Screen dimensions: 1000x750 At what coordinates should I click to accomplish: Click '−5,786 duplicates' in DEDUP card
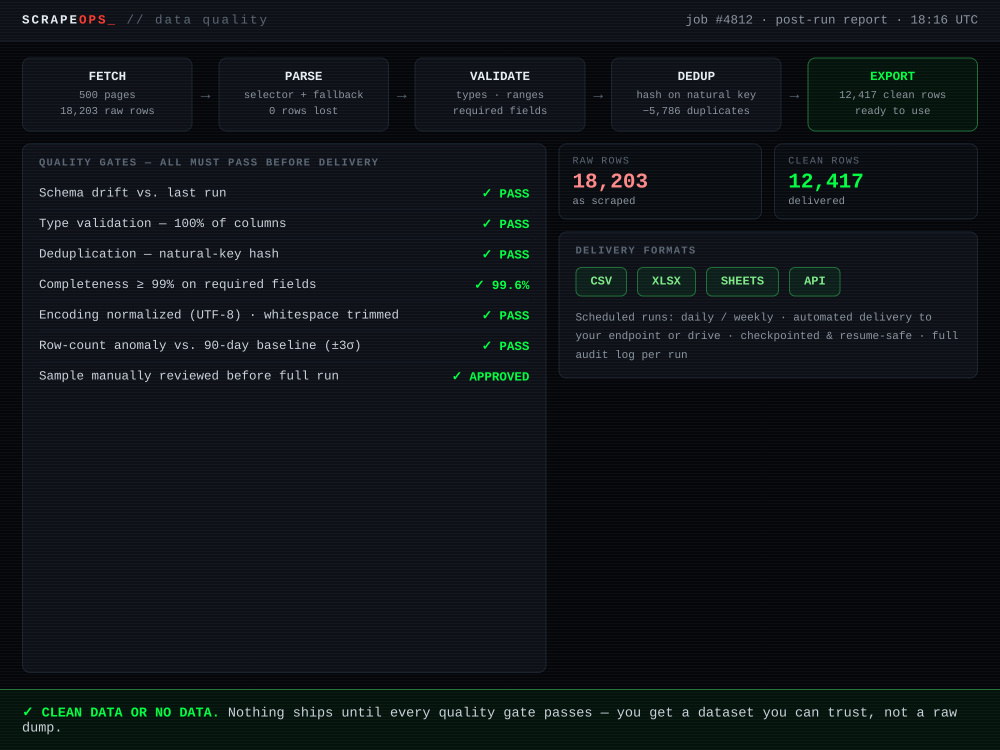(x=696, y=111)
